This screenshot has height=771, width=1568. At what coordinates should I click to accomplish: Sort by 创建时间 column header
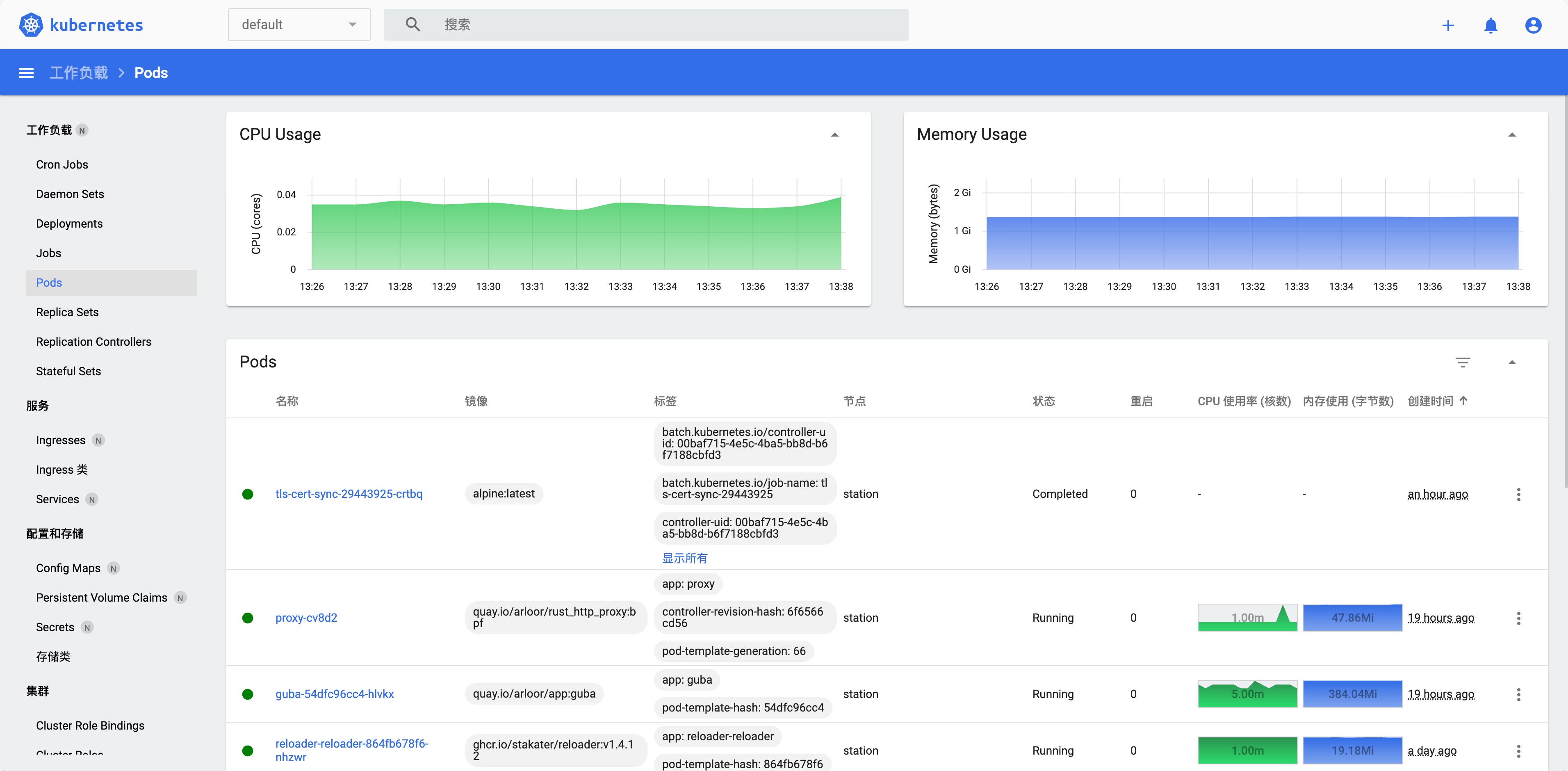point(1431,401)
